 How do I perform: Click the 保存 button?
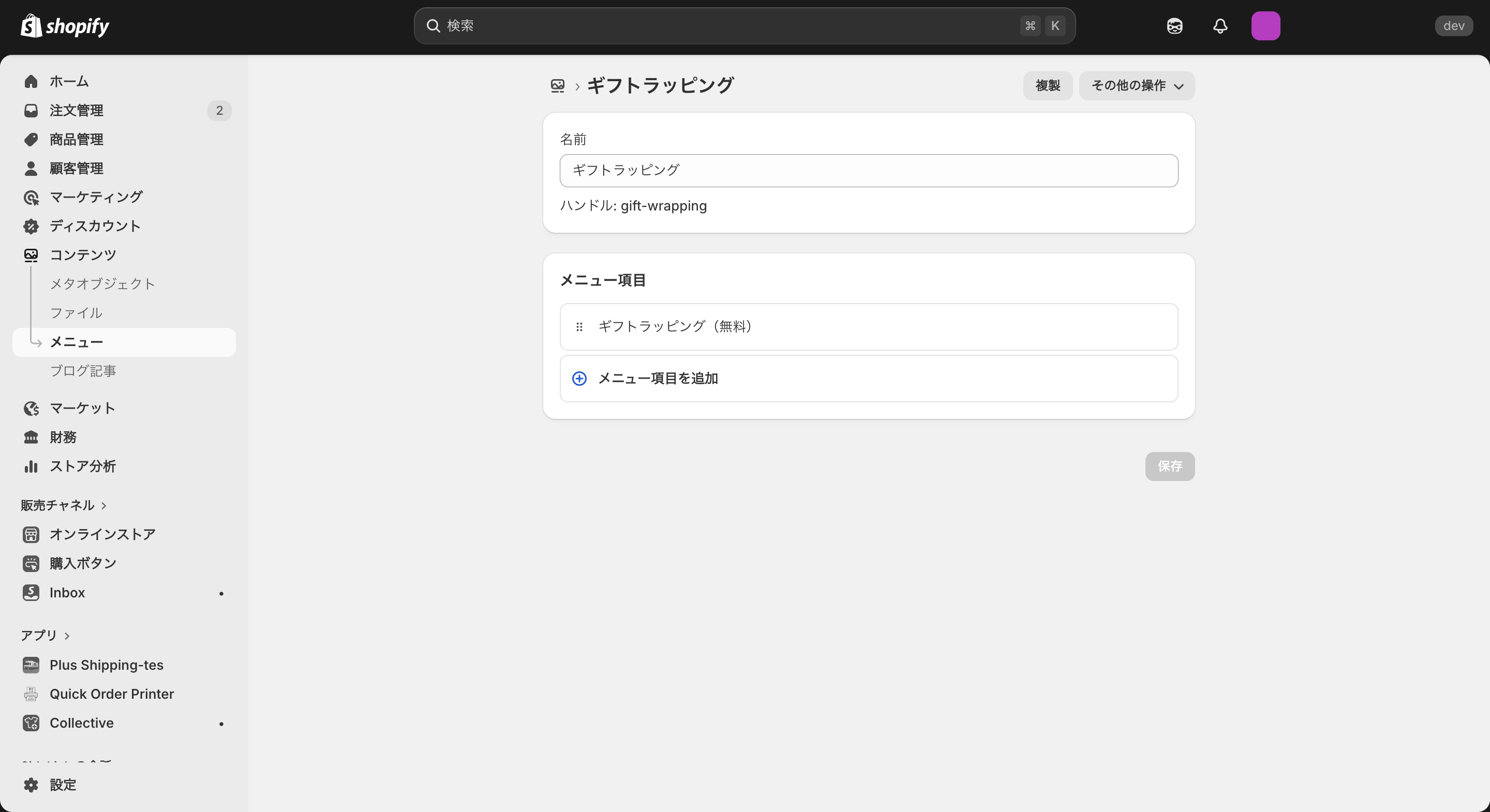coord(1170,466)
